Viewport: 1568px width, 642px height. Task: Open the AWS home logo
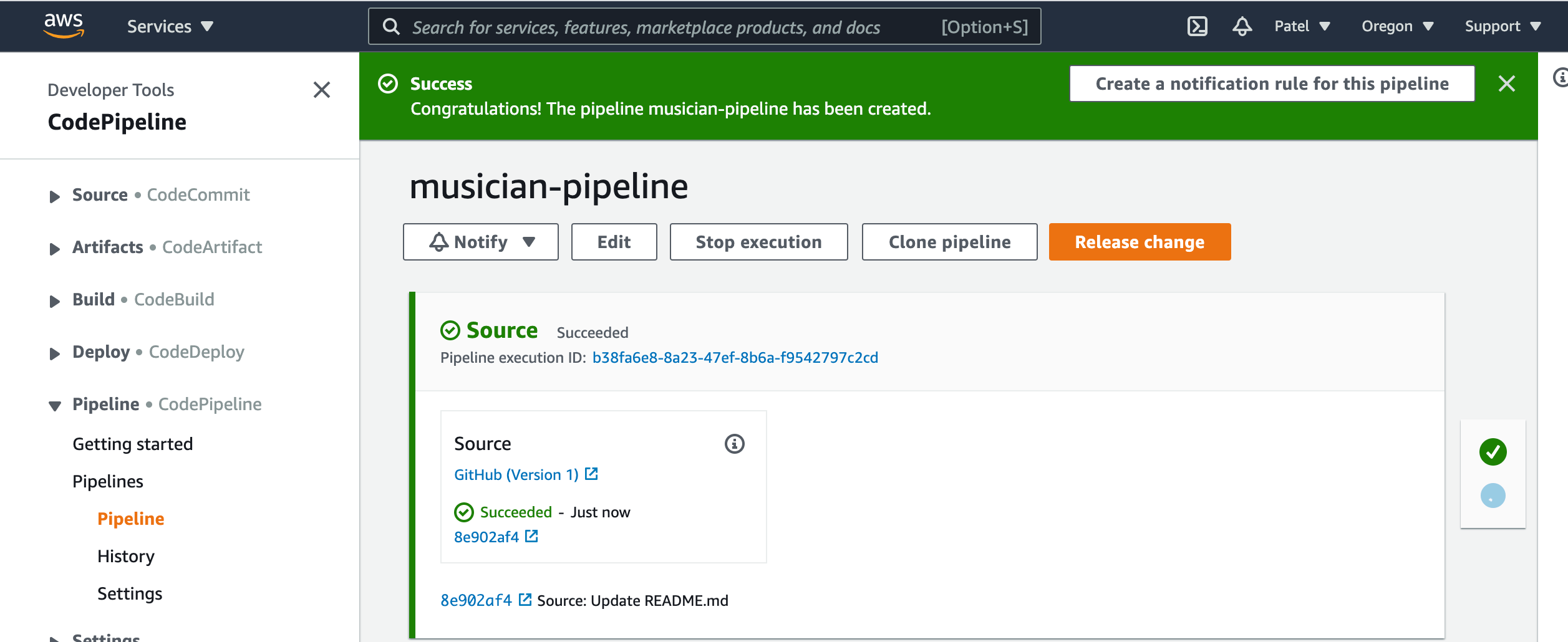pos(64,26)
